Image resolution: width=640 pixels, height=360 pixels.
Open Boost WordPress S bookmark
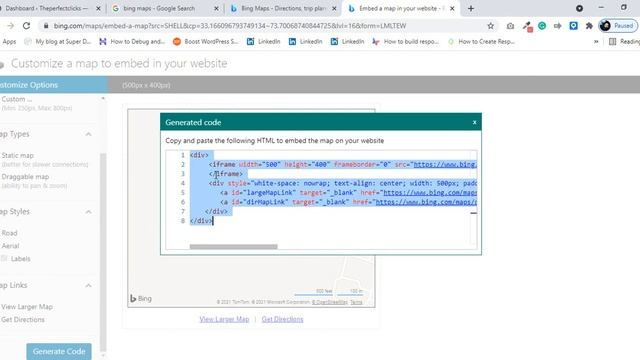[205, 41]
